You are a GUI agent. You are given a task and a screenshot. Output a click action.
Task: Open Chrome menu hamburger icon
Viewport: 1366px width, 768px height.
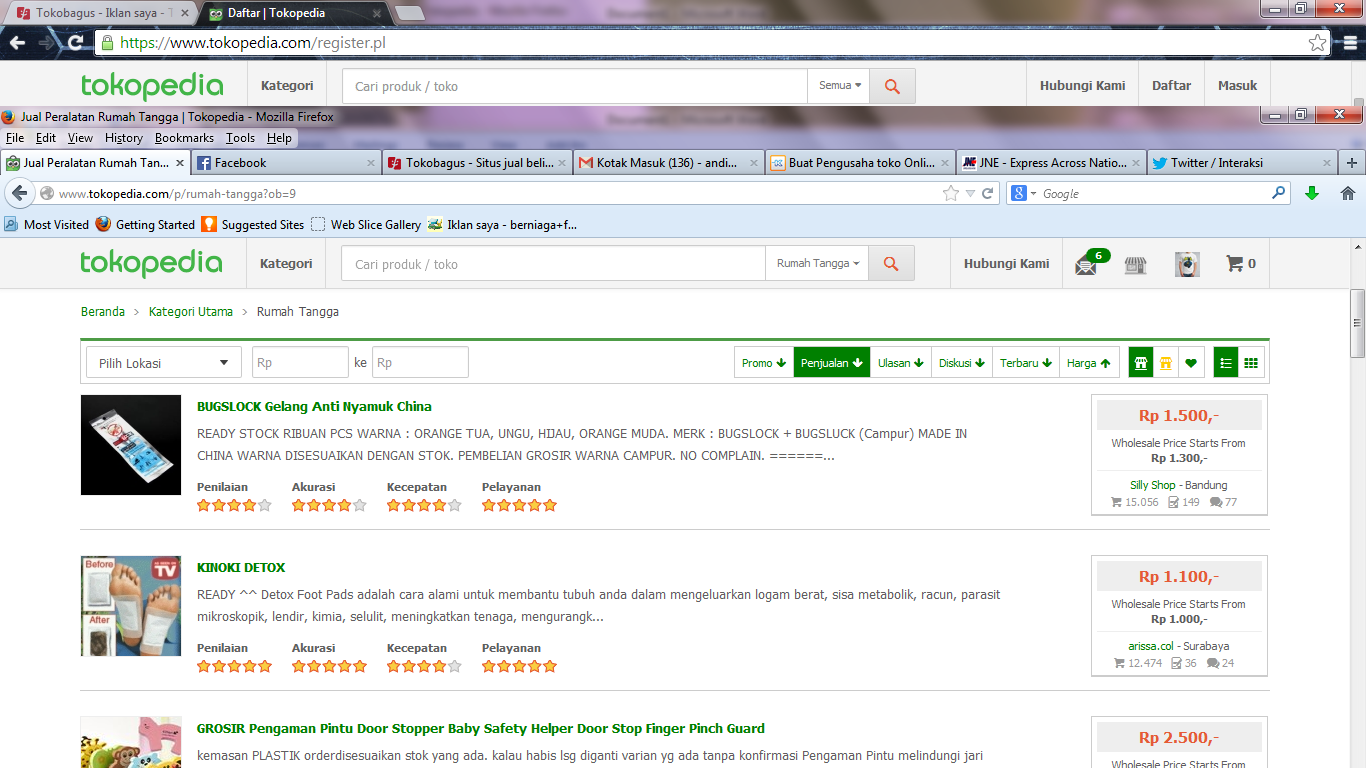(1349, 43)
